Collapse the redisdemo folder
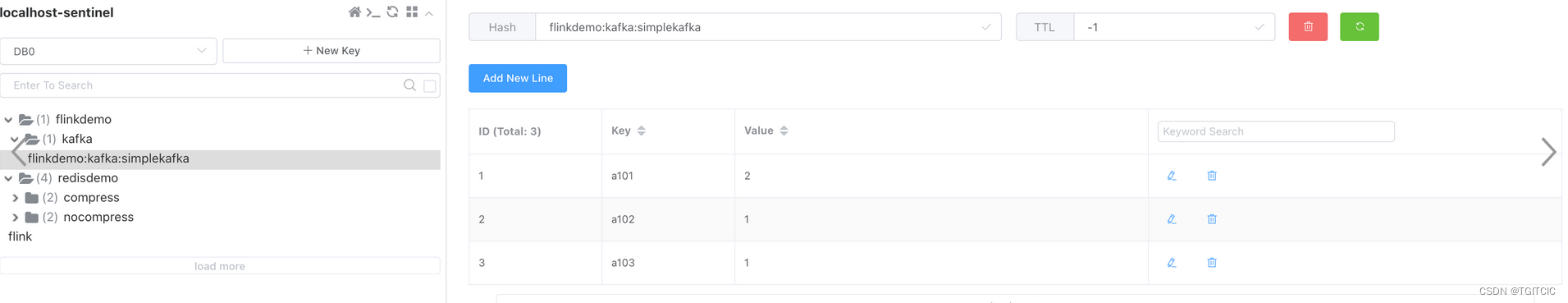 coord(8,178)
